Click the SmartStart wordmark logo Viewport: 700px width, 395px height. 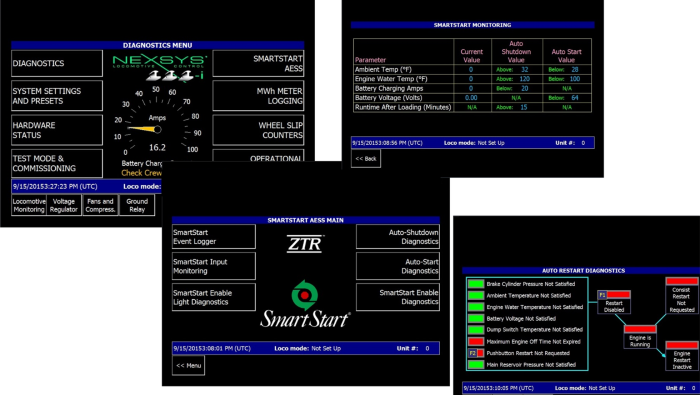click(x=305, y=320)
